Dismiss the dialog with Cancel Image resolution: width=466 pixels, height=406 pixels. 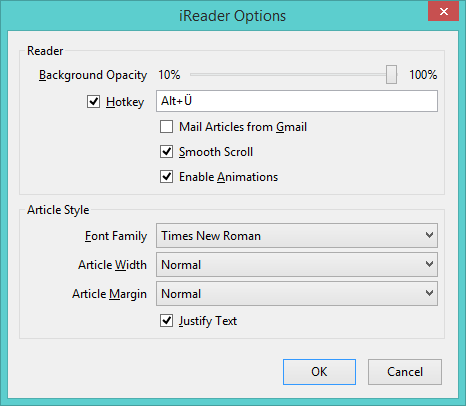coord(405,372)
